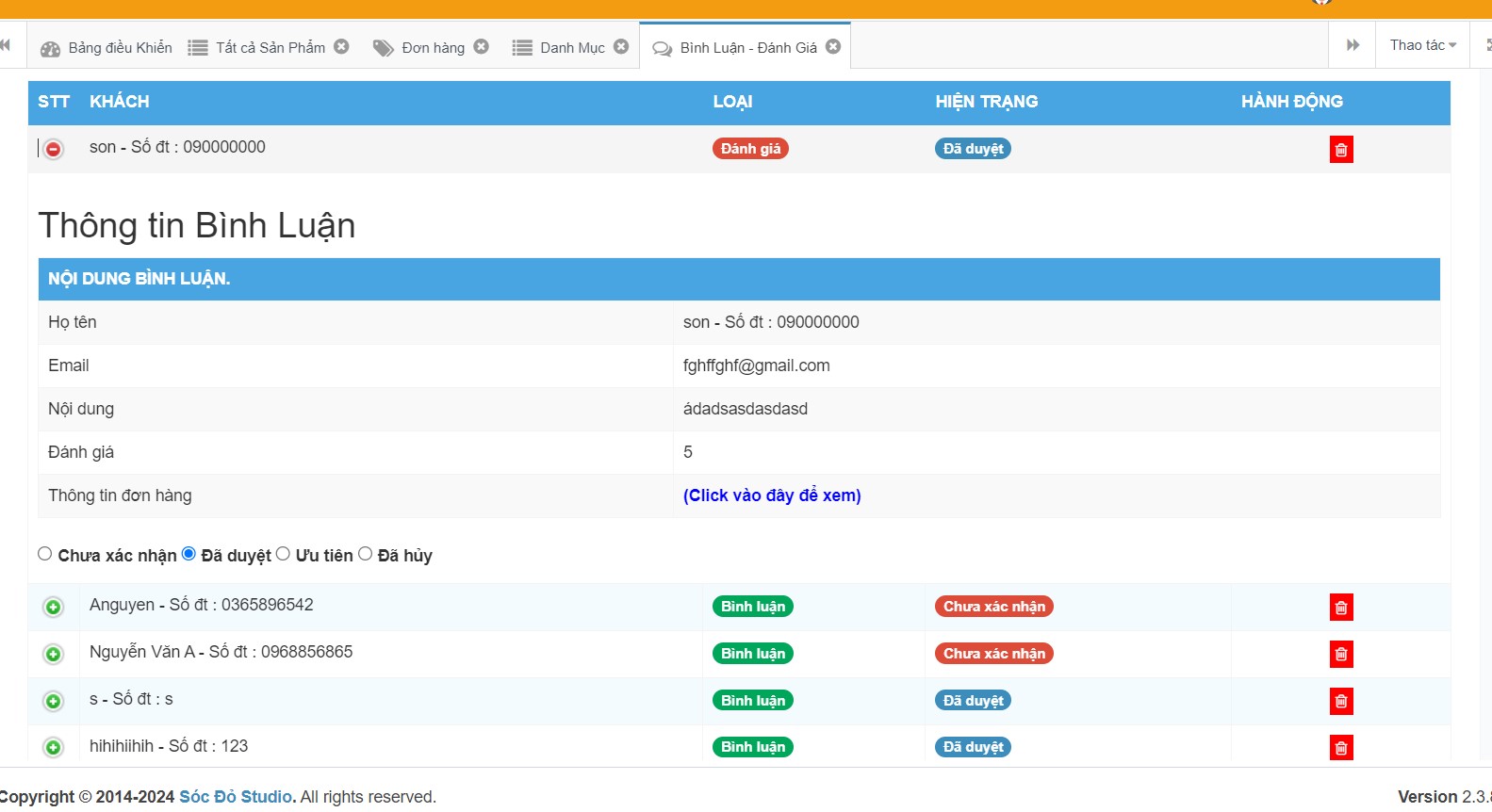1492x812 pixels.
Task: Open the 'Click vào đây để xem' order link
Action: [x=772, y=495]
